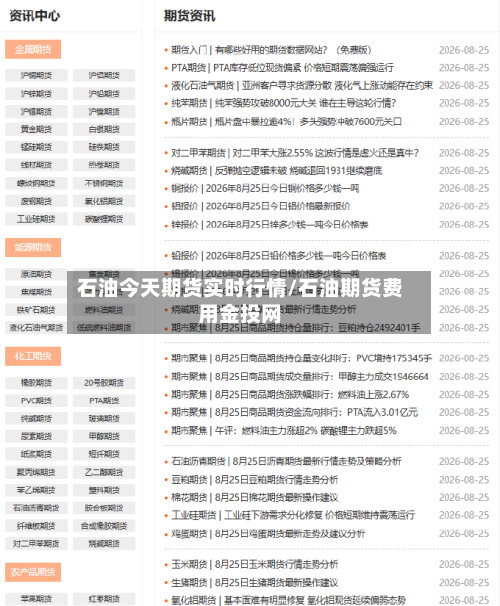The width and height of the screenshot is (500, 606).
Task: Open the 玻璃期货 link
Action: coord(104,419)
